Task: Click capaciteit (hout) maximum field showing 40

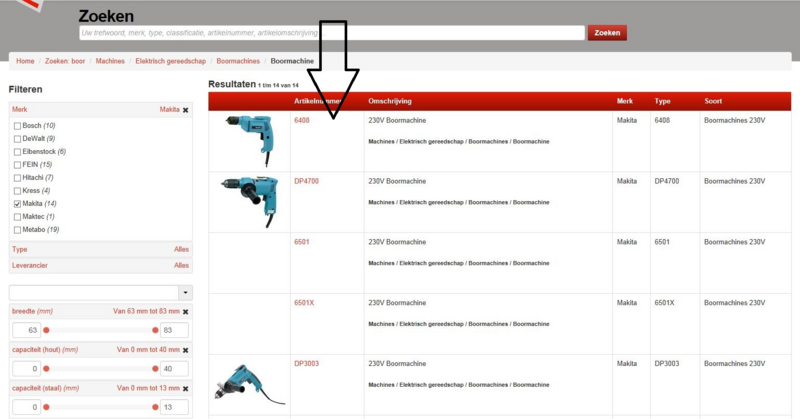Action: [x=174, y=368]
